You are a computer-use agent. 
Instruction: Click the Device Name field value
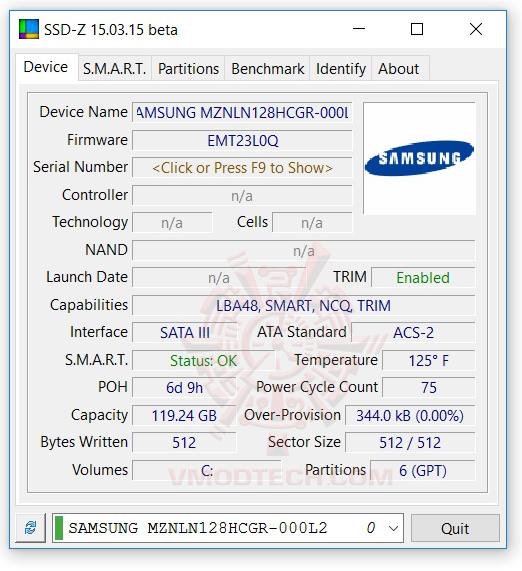[x=242, y=113]
